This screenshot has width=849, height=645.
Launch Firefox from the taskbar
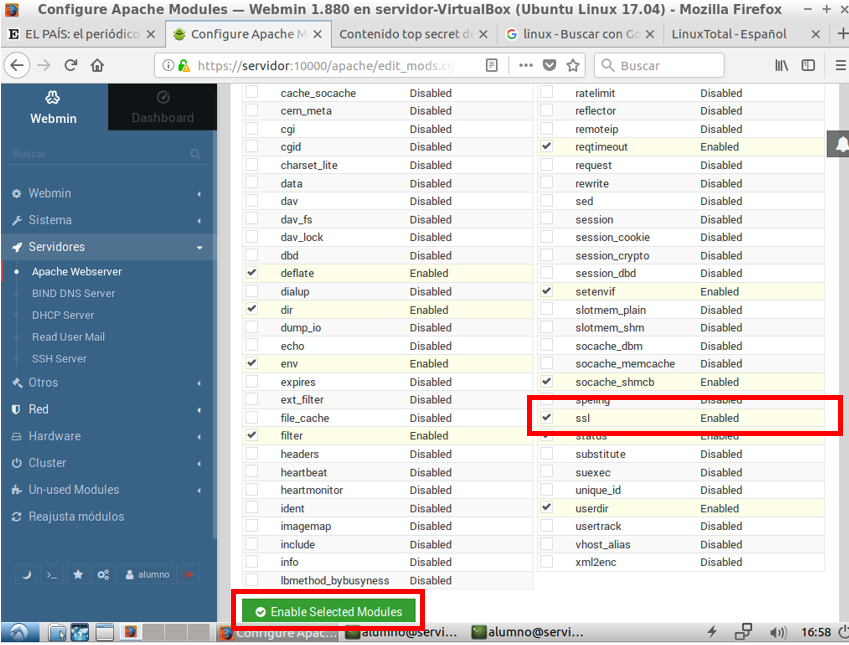click(131, 632)
